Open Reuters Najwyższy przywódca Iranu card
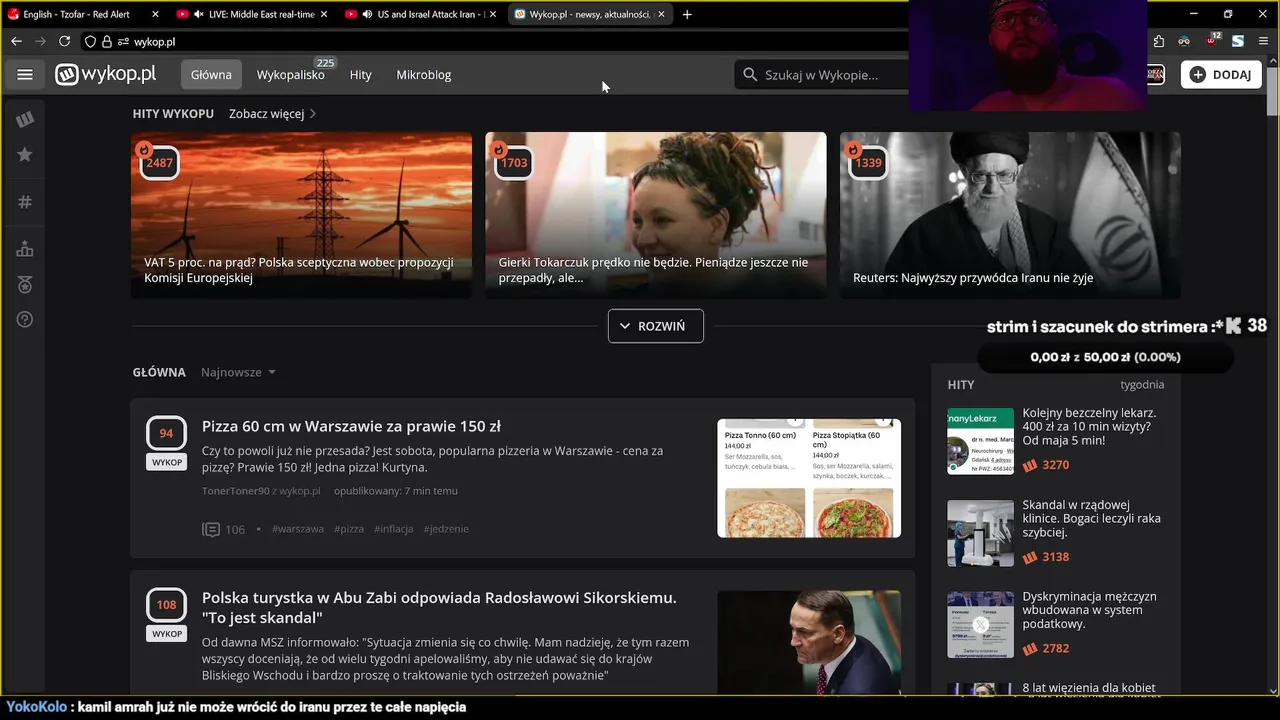 click(1010, 215)
